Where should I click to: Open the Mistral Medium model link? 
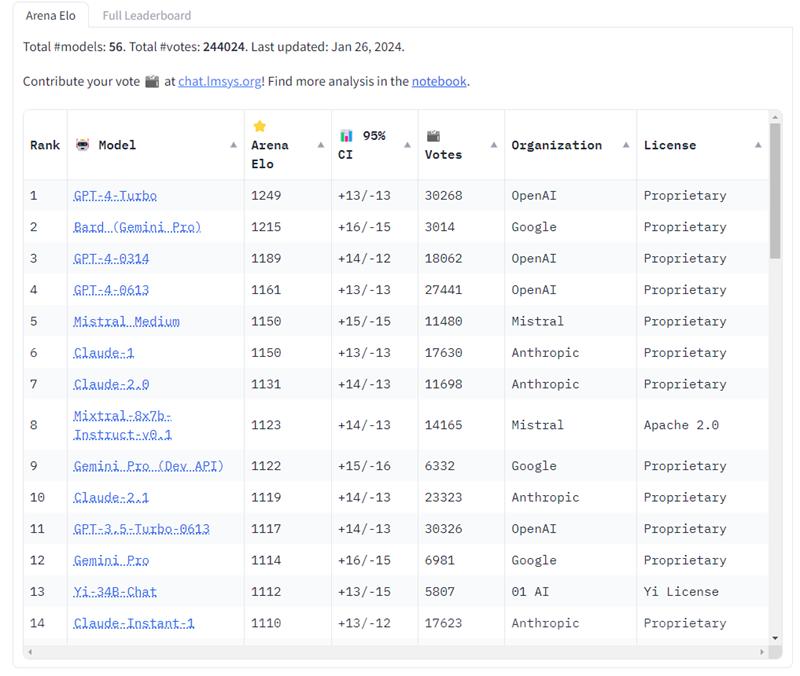(x=127, y=321)
